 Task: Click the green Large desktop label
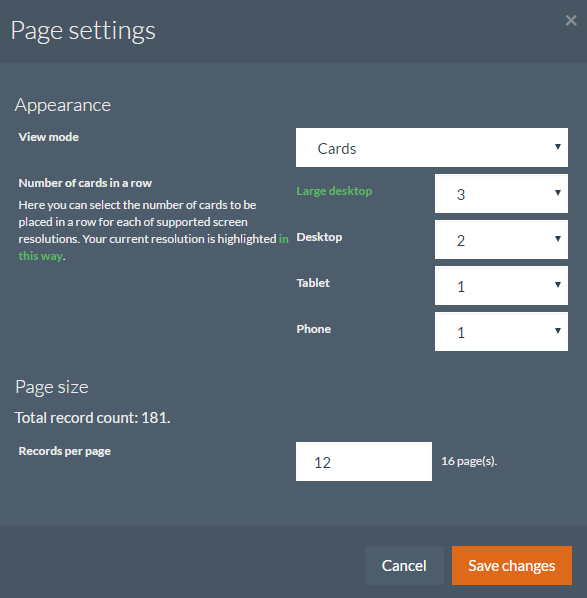[x=334, y=191]
